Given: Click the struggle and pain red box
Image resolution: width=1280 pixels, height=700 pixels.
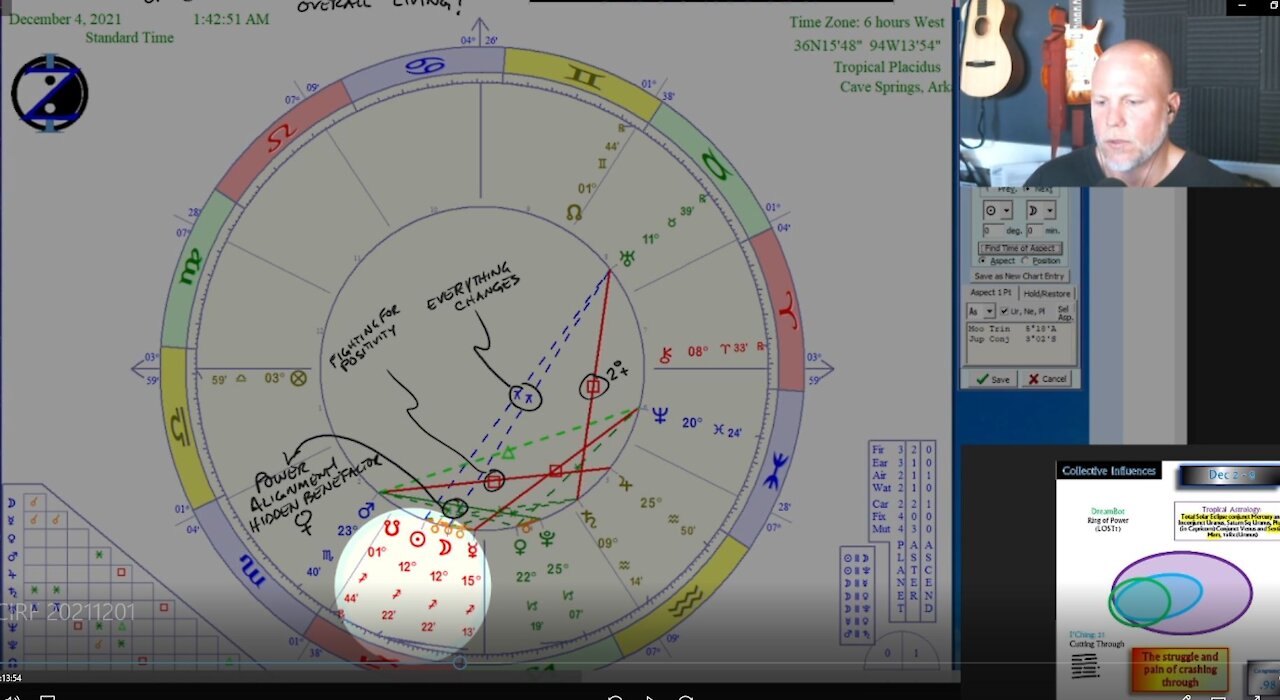Looking at the screenshot, I should click(1180, 670).
